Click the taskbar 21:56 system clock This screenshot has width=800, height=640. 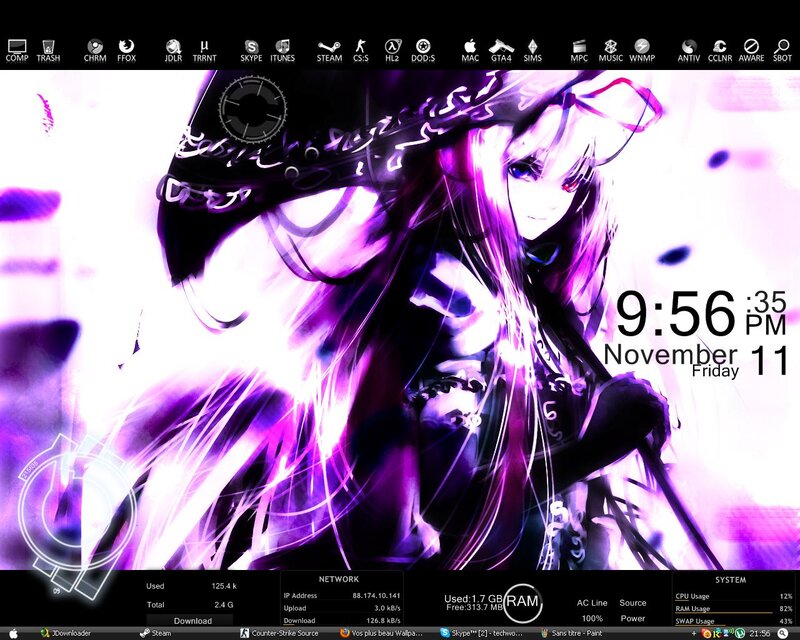(760, 633)
